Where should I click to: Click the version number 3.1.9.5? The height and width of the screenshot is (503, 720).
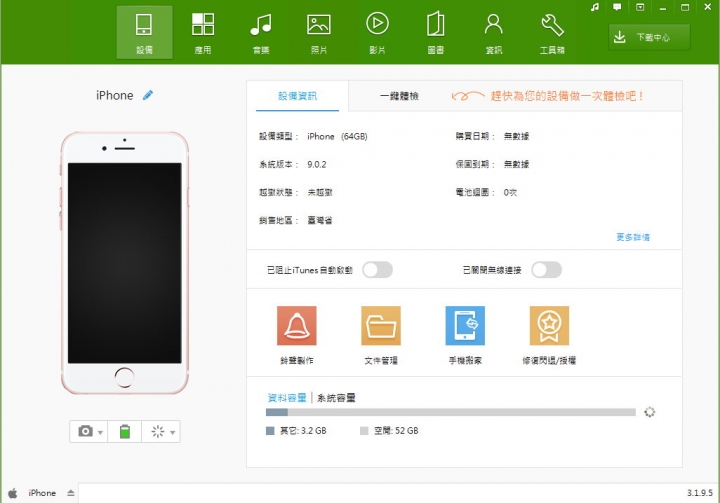point(700,492)
